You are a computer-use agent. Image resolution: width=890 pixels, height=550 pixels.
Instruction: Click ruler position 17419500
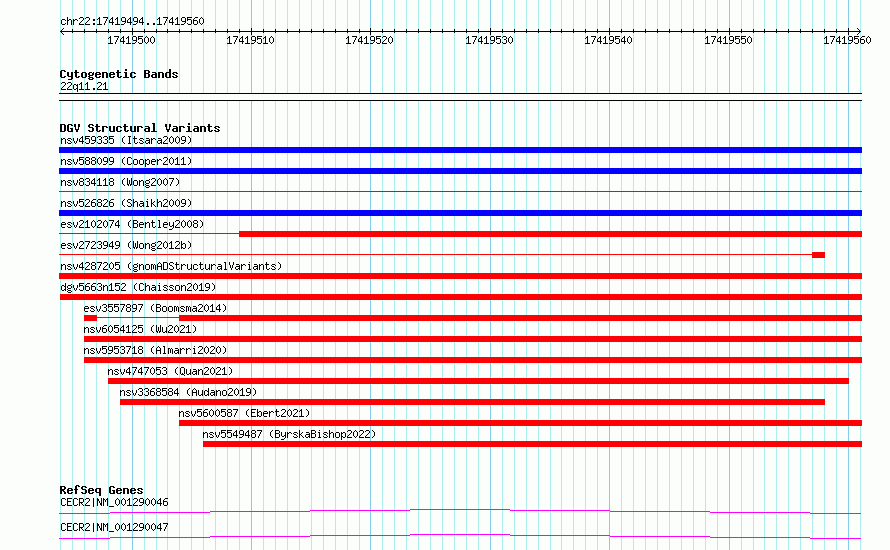pos(131,40)
